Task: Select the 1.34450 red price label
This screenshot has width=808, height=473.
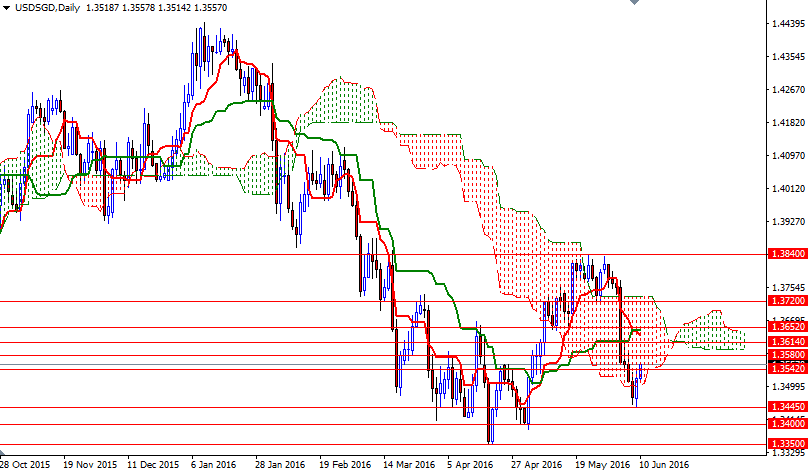Action: [786, 407]
